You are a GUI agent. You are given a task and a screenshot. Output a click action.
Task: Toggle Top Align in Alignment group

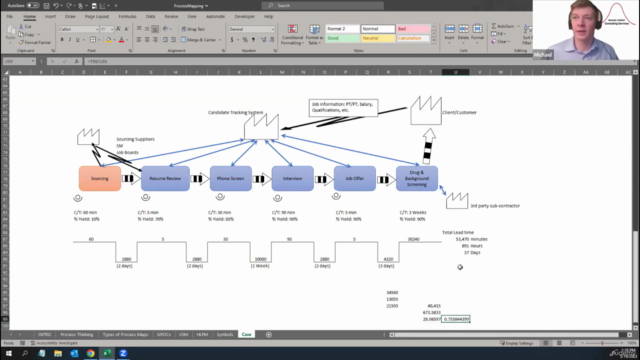tap(139, 29)
